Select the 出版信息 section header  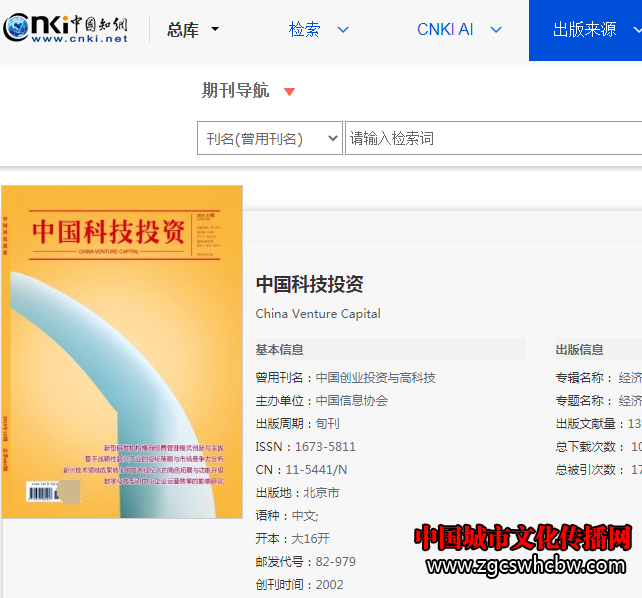pos(580,350)
